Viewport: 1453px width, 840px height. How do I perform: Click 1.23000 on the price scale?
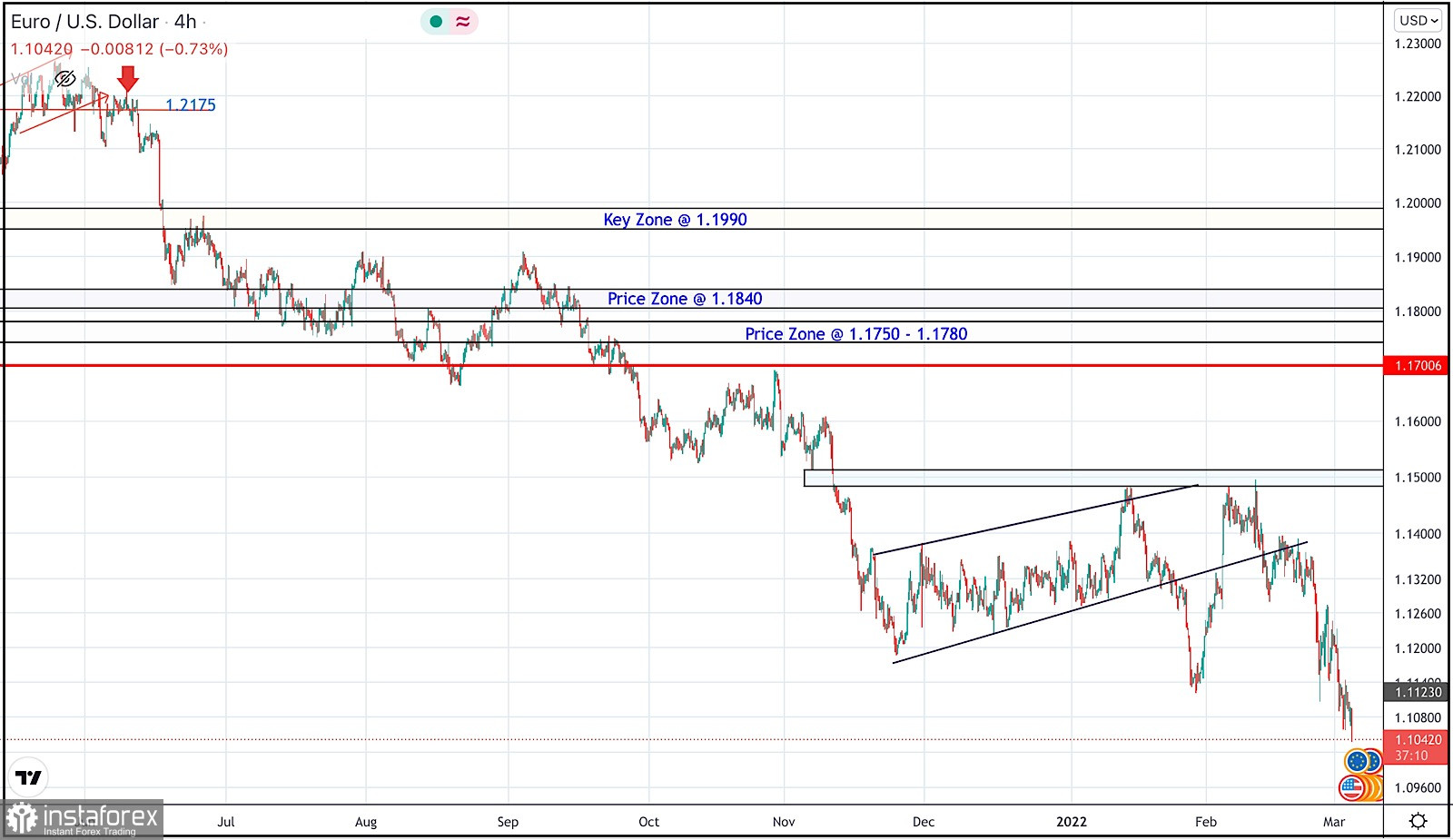click(1418, 44)
